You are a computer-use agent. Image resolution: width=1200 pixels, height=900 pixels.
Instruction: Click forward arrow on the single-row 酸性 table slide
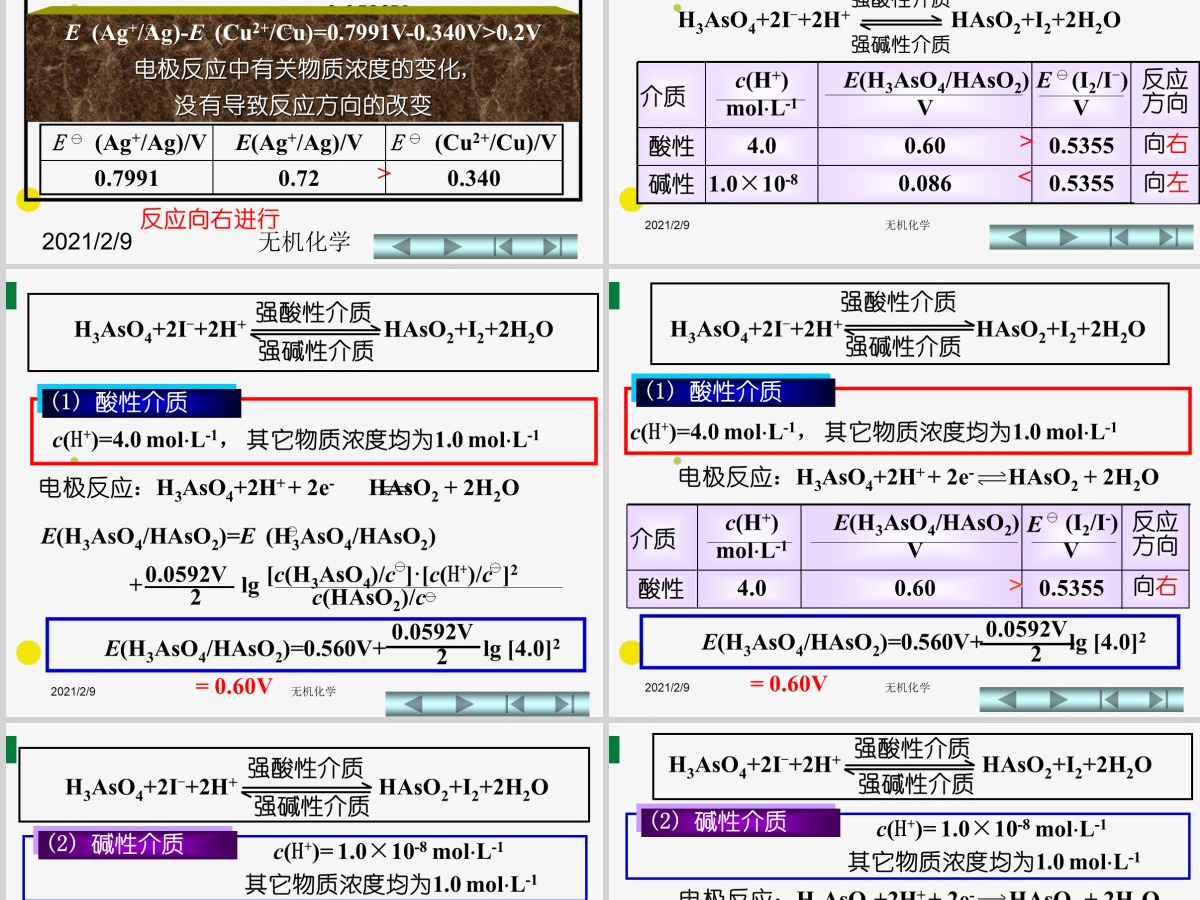1057,699
